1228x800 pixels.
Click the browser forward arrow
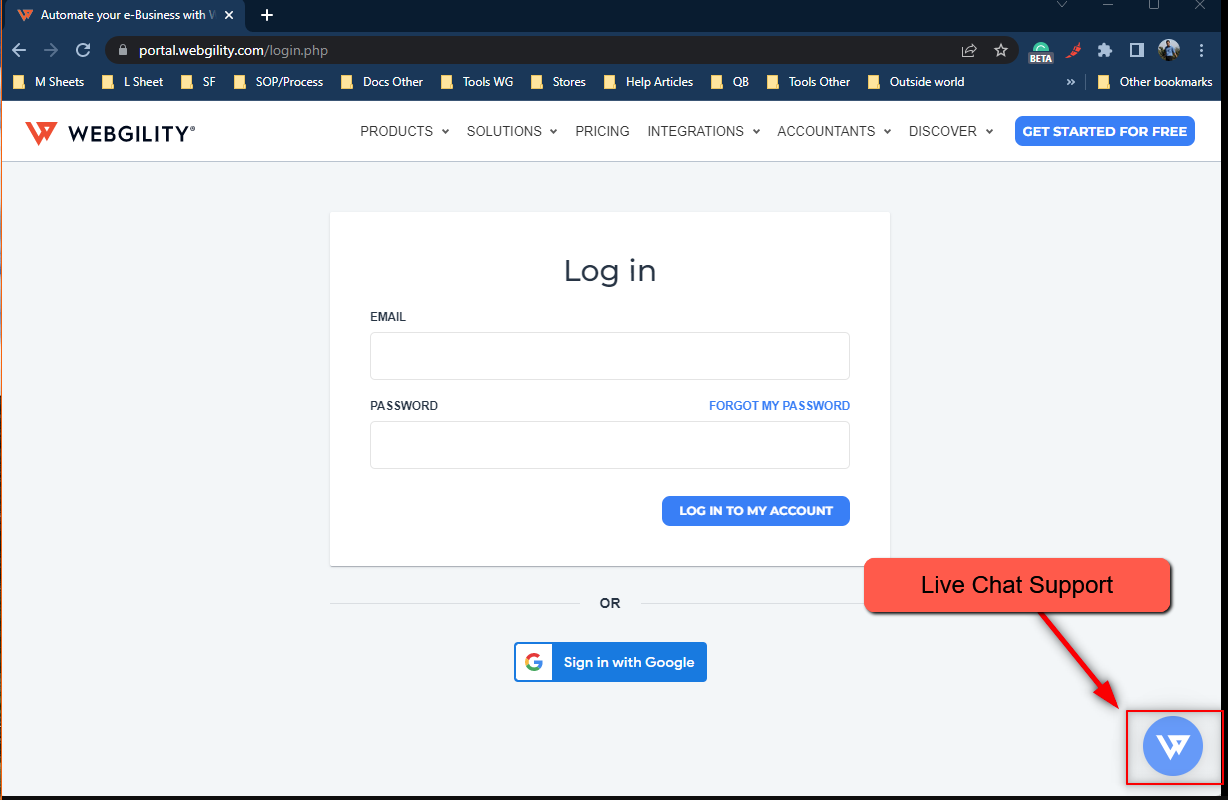point(51,50)
